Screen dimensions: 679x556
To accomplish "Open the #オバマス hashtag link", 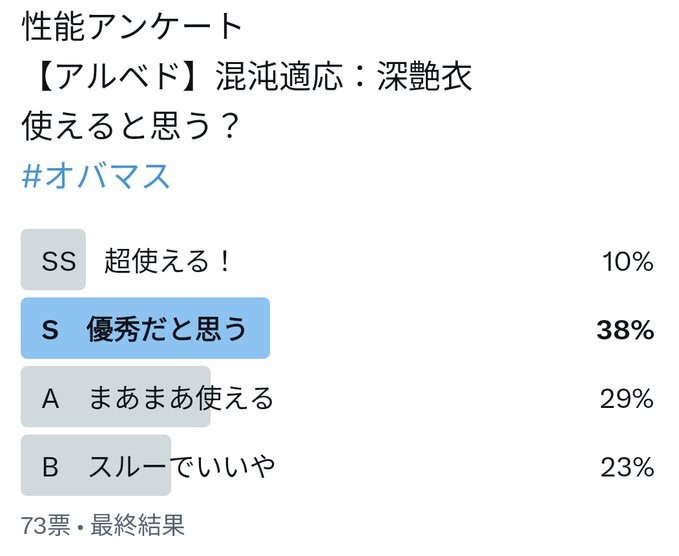I will tap(96, 176).
